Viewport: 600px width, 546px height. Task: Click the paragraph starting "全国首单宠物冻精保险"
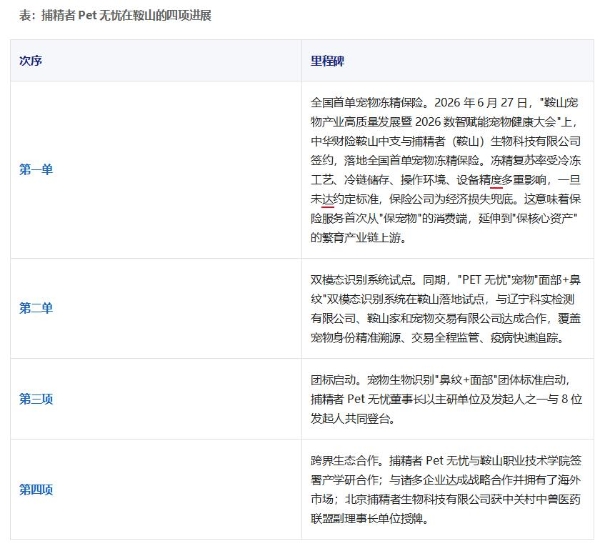(x=446, y=170)
